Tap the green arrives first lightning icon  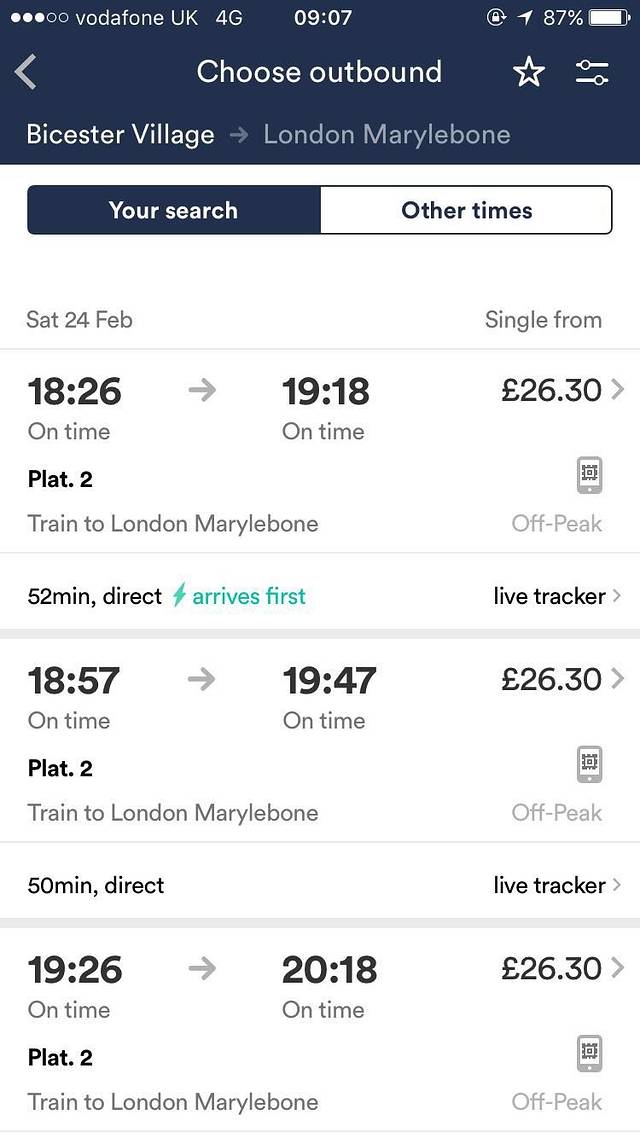[180, 596]
